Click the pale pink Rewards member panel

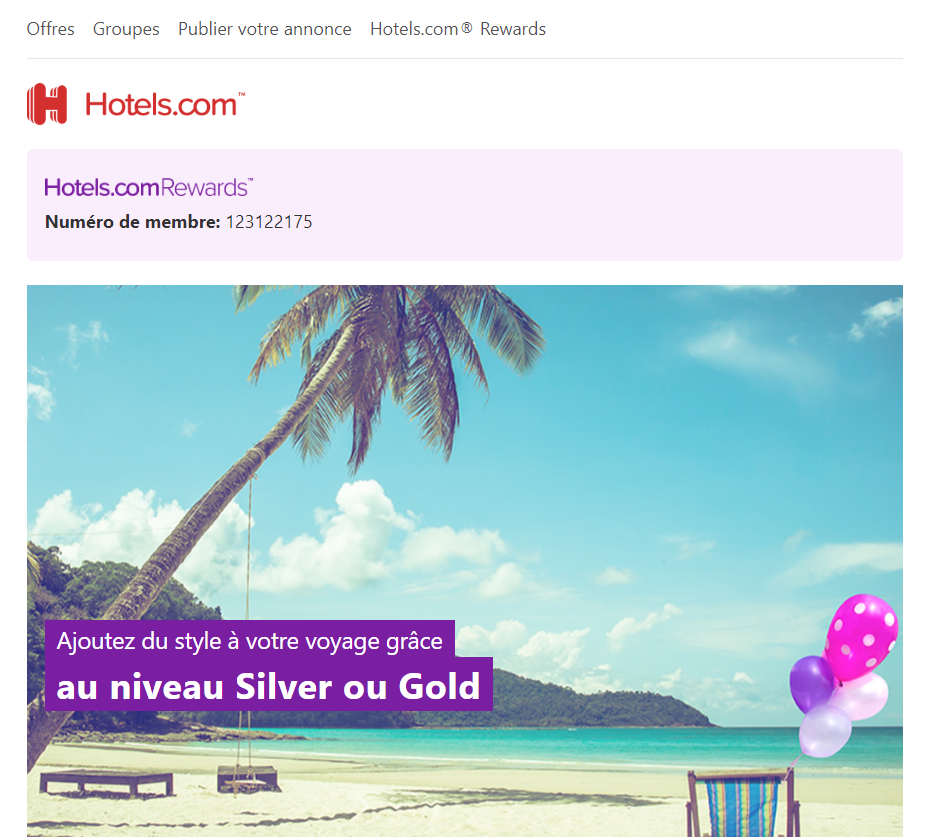click(464, 205)
